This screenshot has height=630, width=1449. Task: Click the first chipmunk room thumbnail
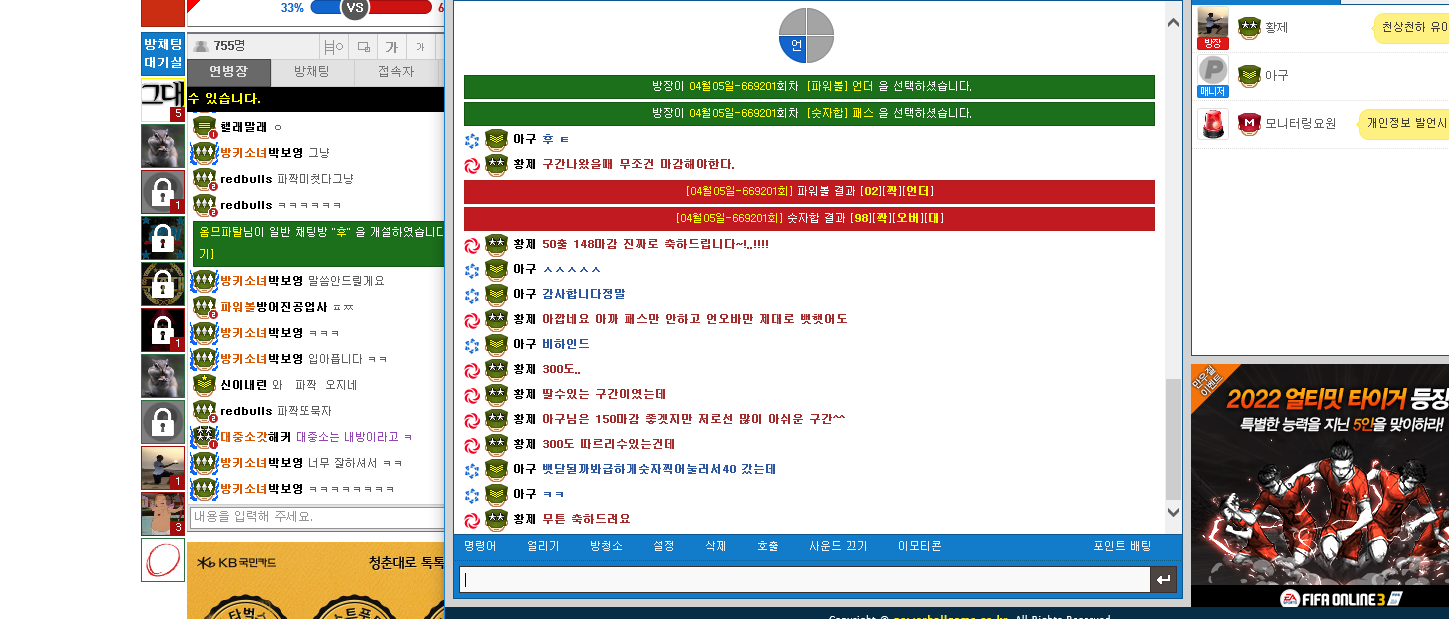point(163,146)
